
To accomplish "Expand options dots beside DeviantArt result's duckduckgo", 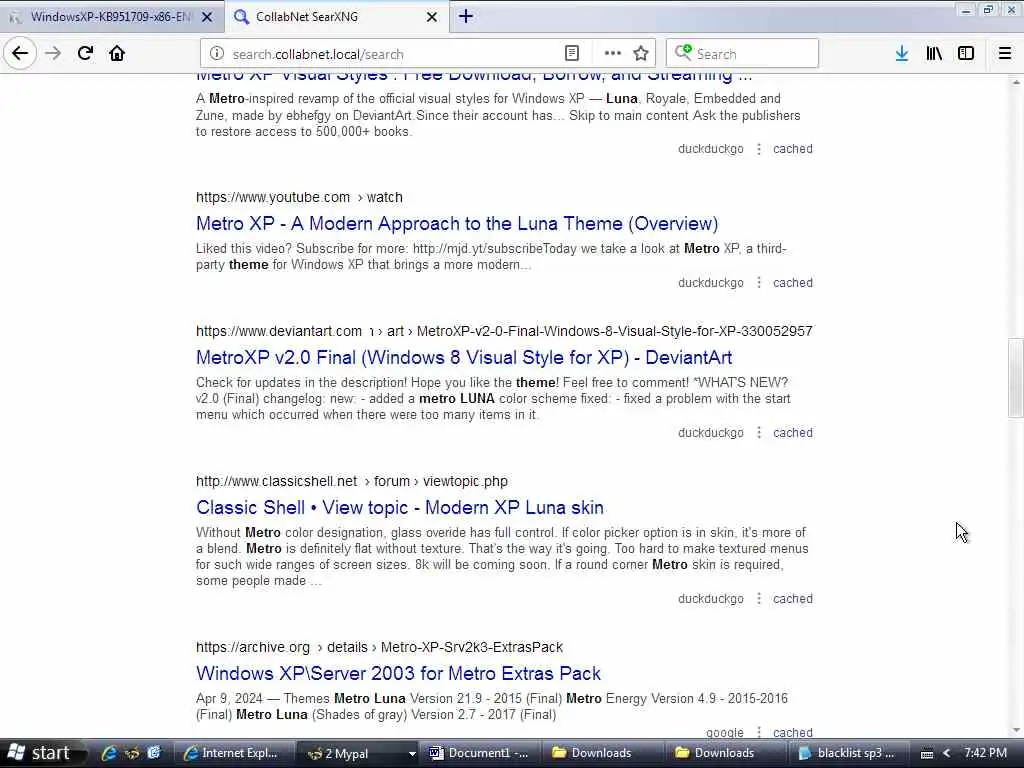I will tap(759, 433).
